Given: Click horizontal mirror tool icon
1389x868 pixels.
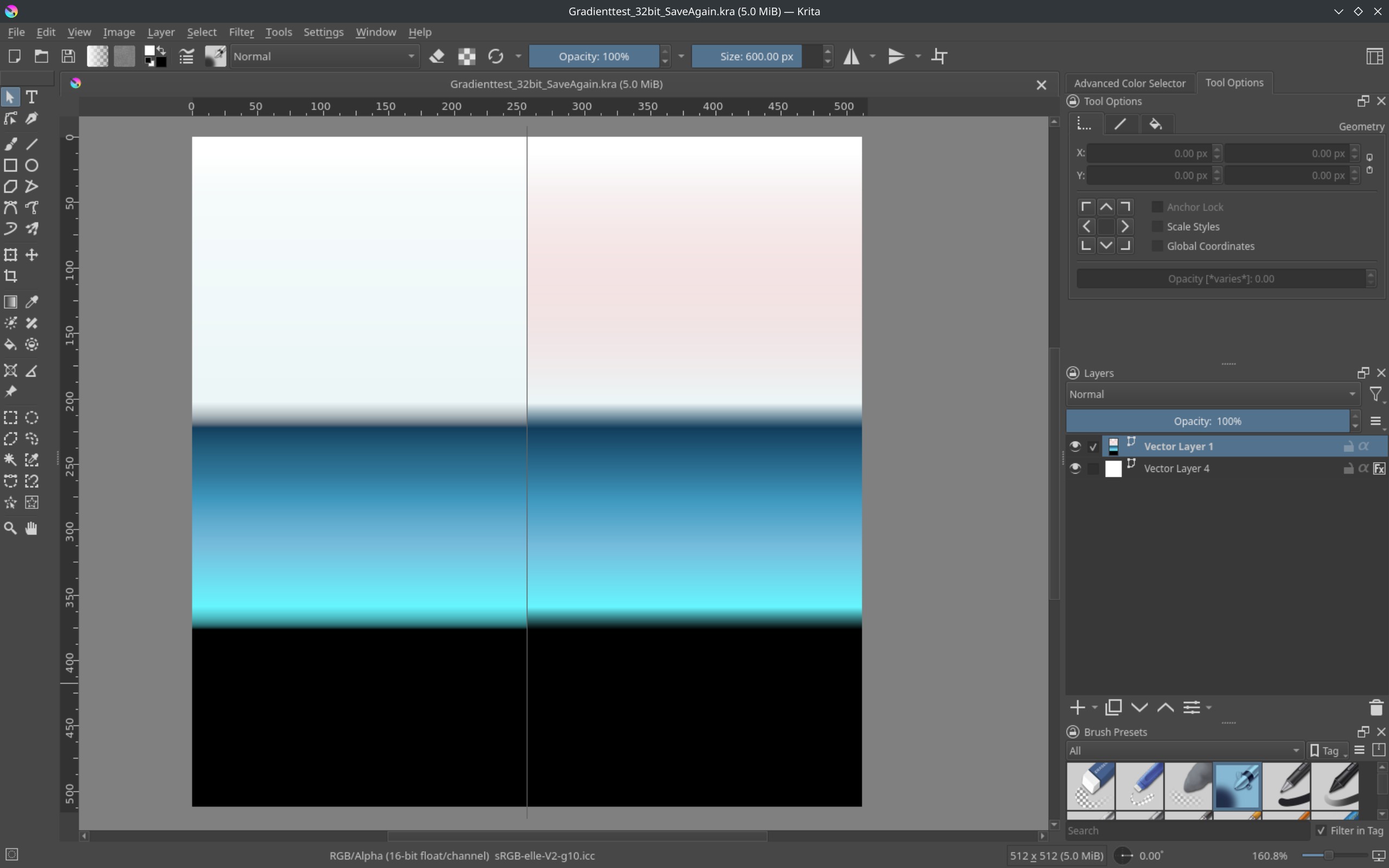Looking at the screenshot, I should click(851, 56).
